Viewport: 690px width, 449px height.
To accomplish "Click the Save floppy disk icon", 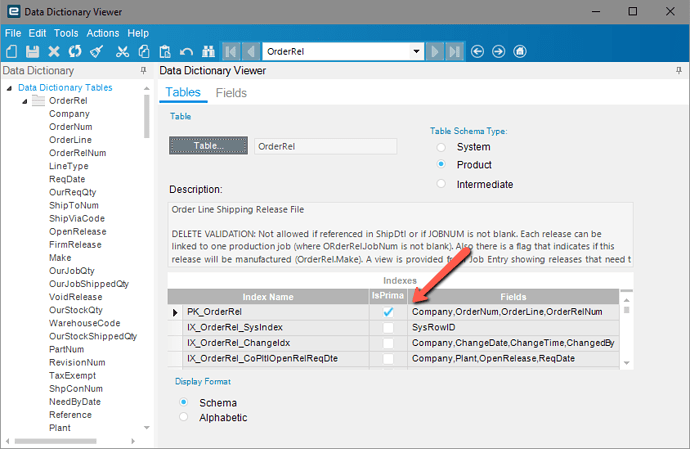I will (33, 52).
